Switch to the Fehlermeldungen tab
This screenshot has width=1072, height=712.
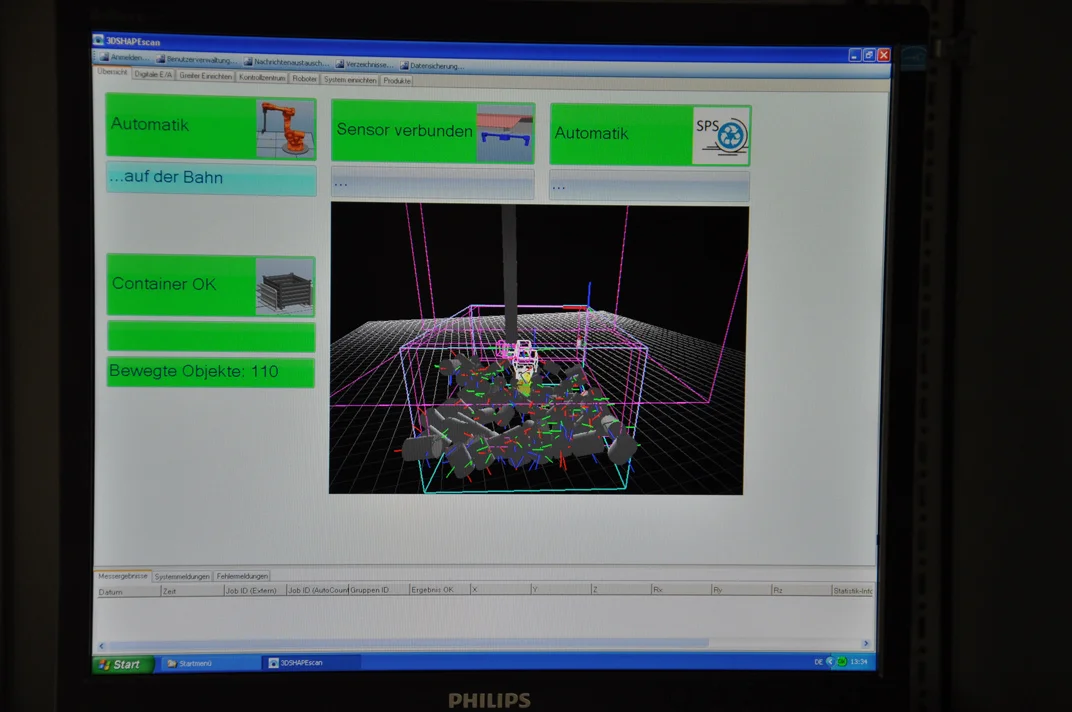click(x=242, y=577)
